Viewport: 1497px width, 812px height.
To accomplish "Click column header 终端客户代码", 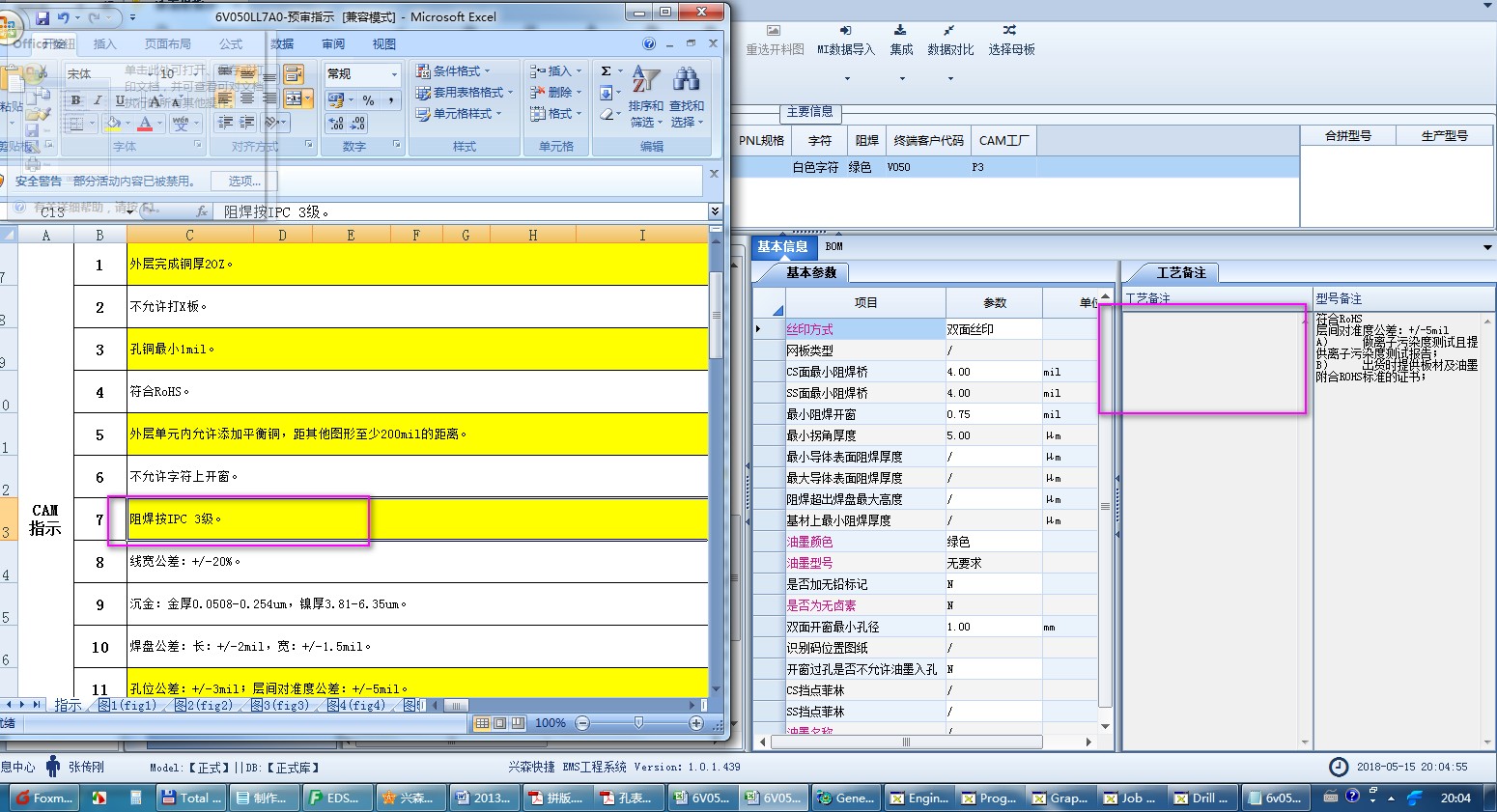I will pyautogui.click(x=928, y=140).
